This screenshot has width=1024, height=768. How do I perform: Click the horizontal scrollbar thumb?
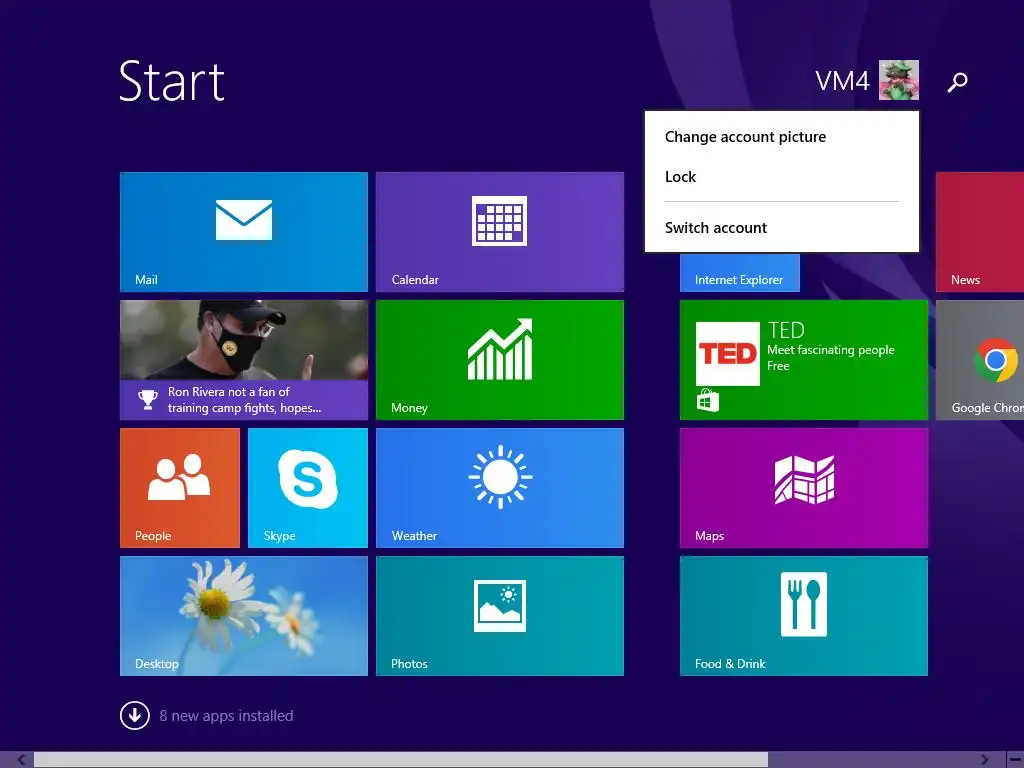tap(401, 760)
